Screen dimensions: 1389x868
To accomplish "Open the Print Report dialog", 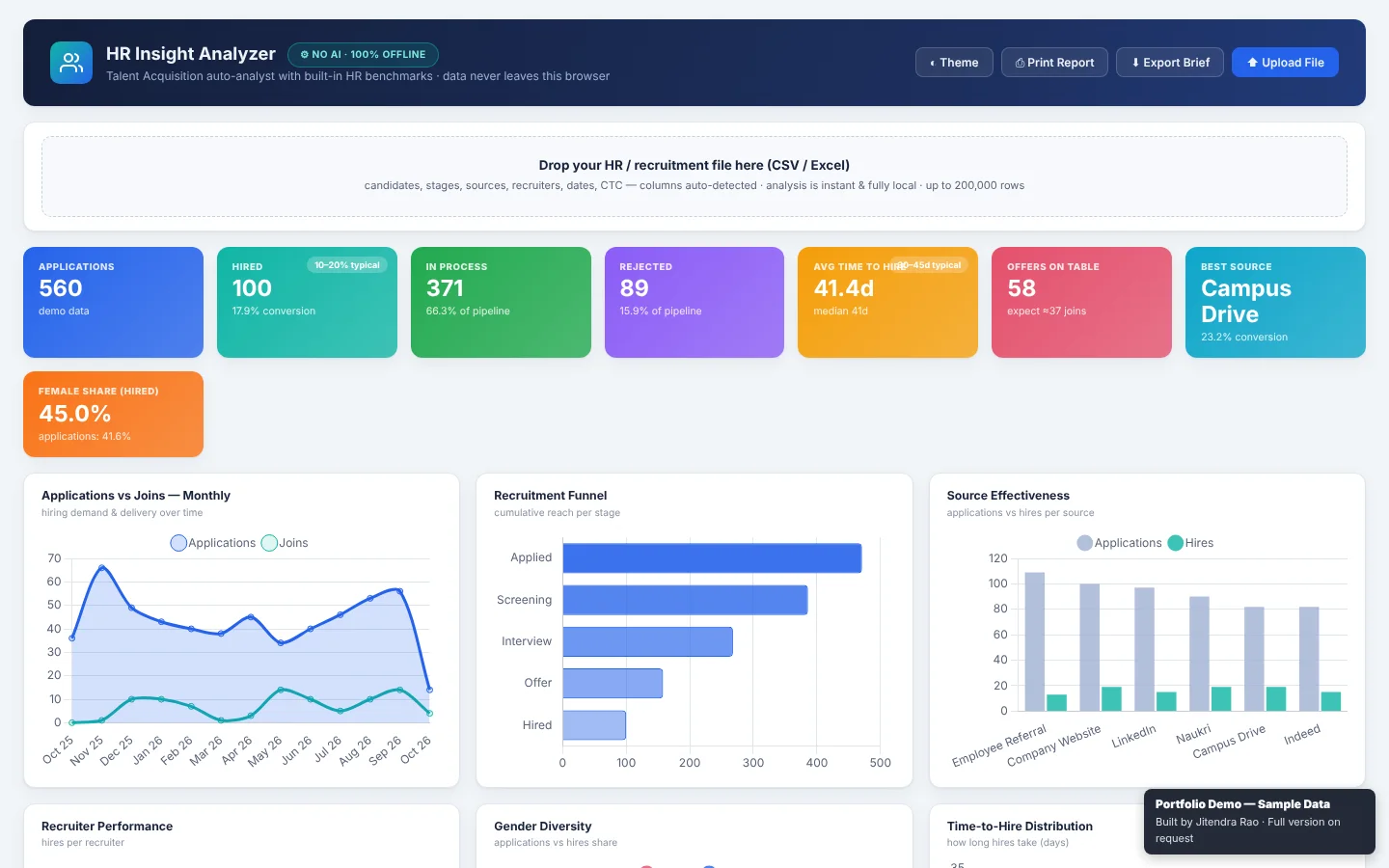I will click(1054, 63).
